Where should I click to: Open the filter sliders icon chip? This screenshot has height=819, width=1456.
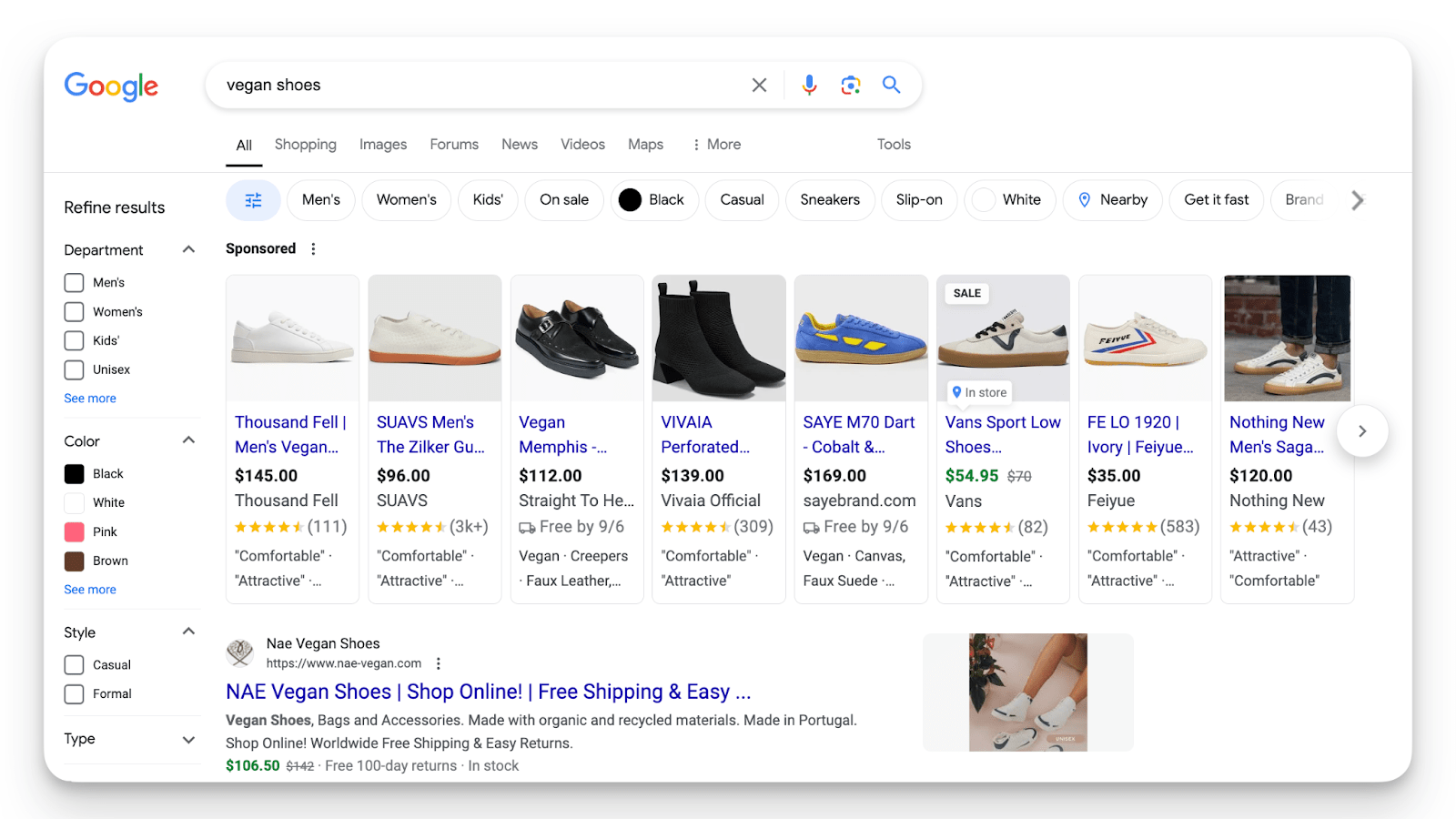253,200
